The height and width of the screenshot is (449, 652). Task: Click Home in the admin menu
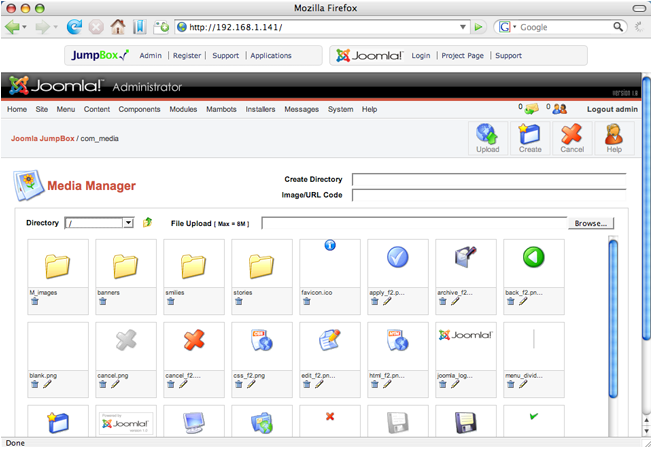[x=17, y=109]
